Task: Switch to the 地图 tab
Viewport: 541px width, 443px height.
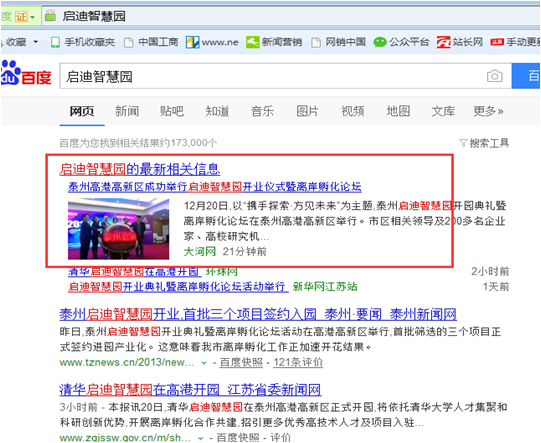Action: [x=398, y=111]
